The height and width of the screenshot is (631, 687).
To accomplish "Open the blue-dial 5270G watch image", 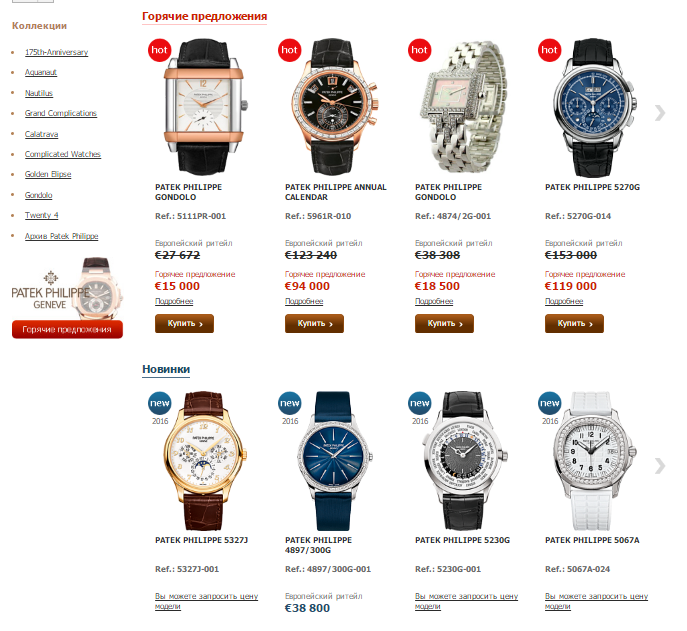I will click(594, 107).
